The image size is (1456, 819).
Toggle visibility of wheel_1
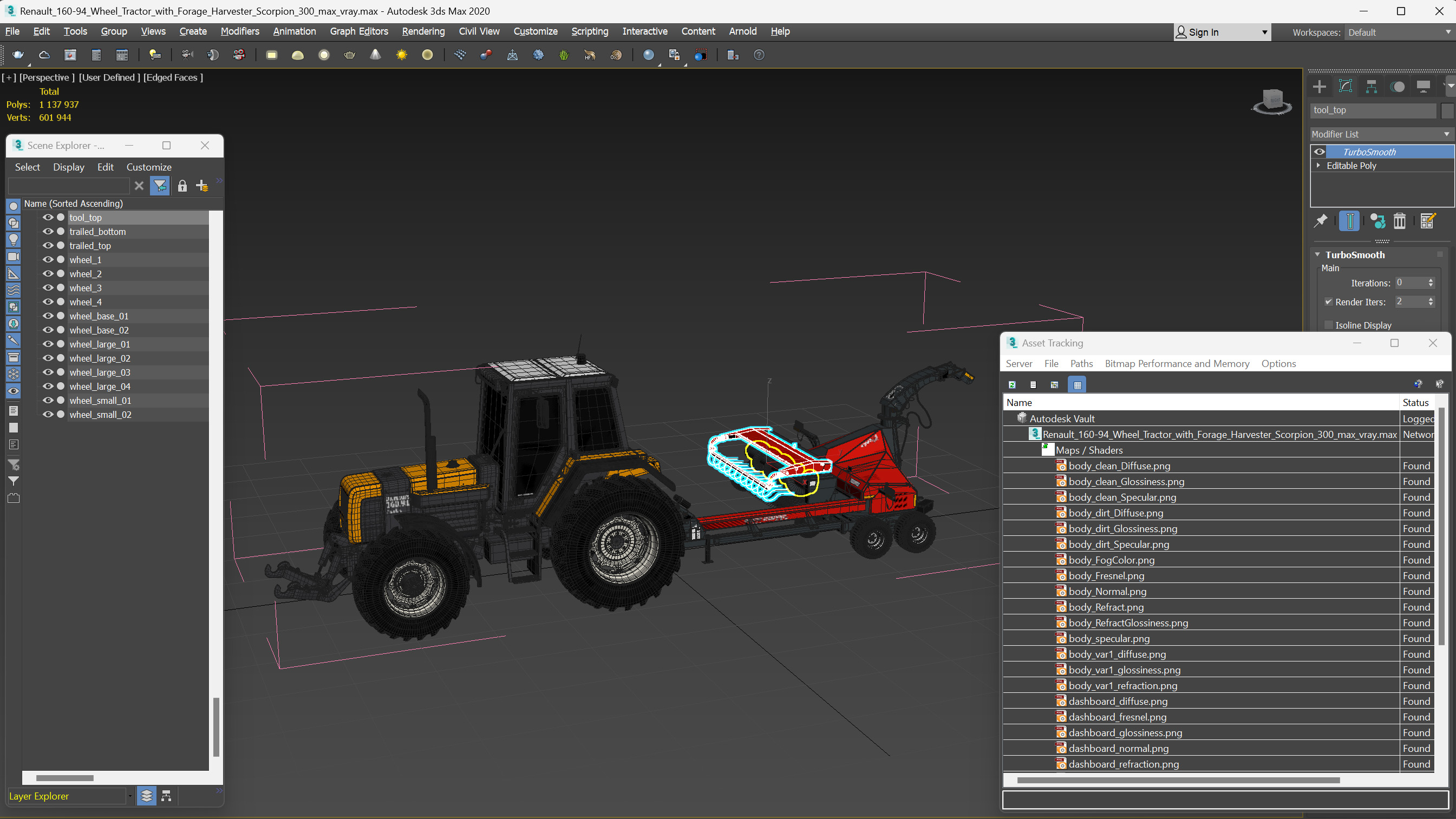(48, 260)
